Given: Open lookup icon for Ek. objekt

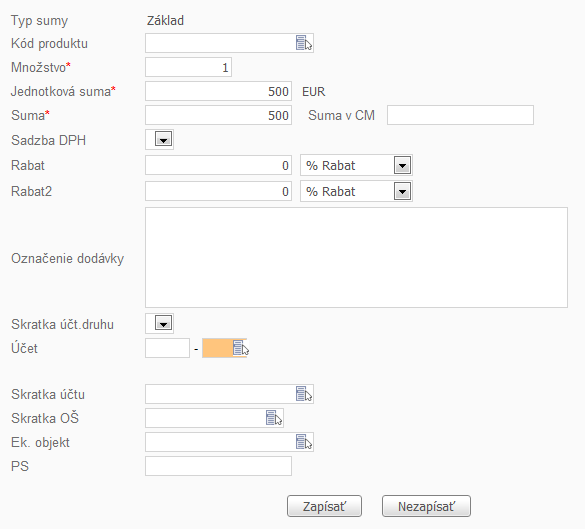Looking at the screenshot, I should pyautogui.click(x=304, y=442).
